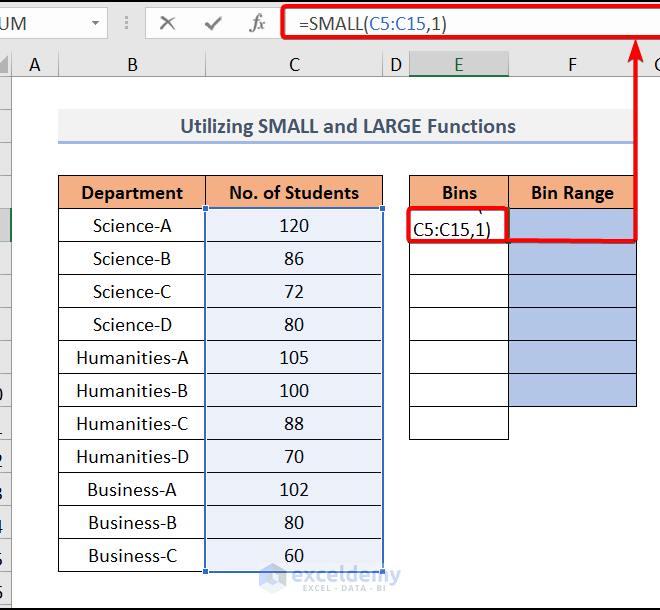The image size is (660, 610).
Task: Click the Cancel (X) formula bar icon
Action: [x=168, y=23]
